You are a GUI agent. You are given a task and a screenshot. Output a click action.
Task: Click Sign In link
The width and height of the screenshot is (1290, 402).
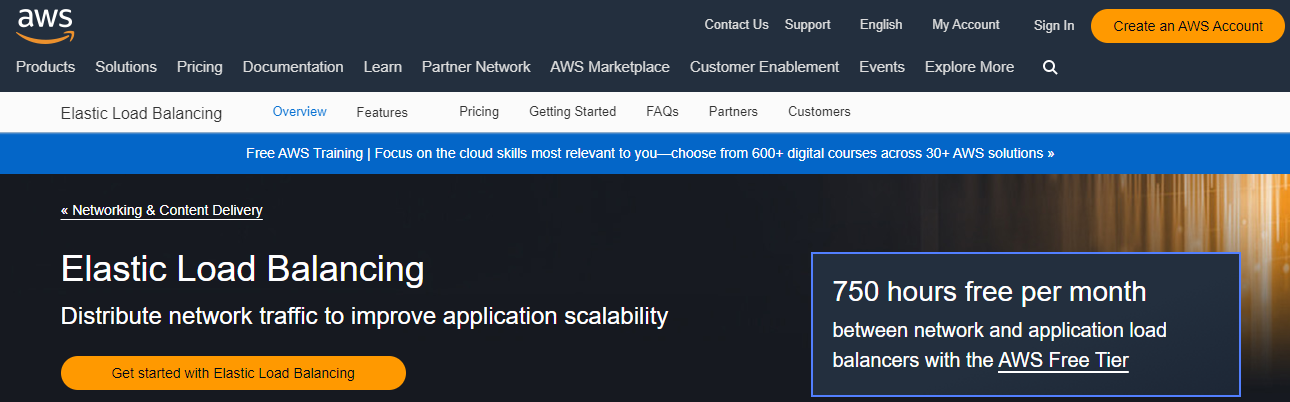(1054, 26)
